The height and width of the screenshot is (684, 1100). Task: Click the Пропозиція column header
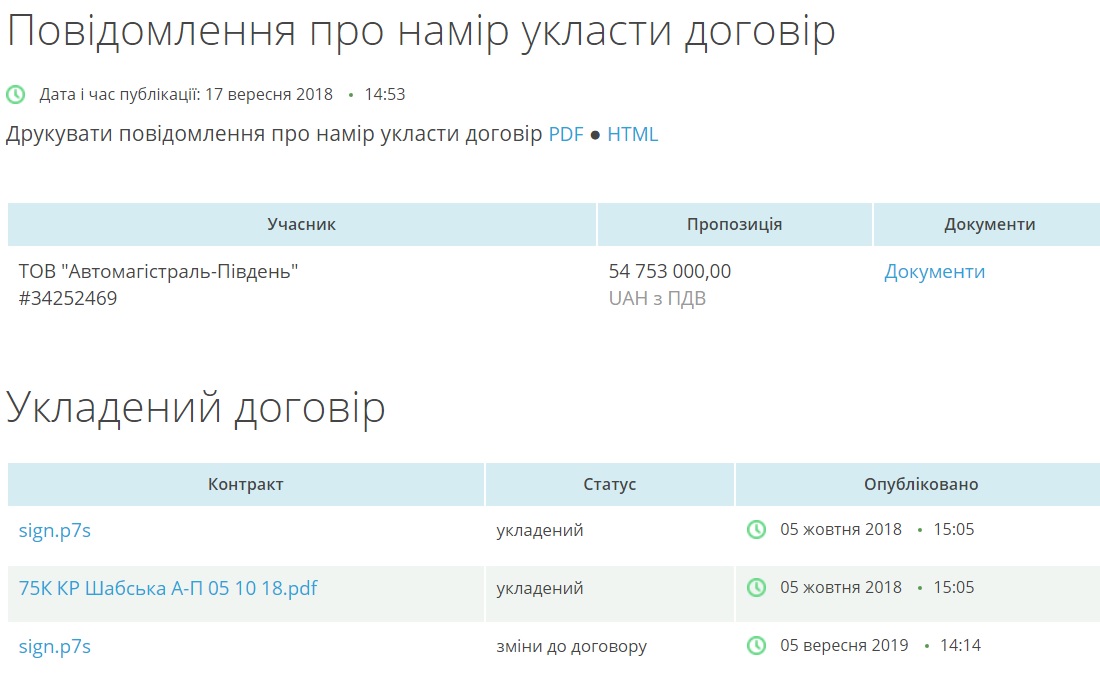point(734,224)
